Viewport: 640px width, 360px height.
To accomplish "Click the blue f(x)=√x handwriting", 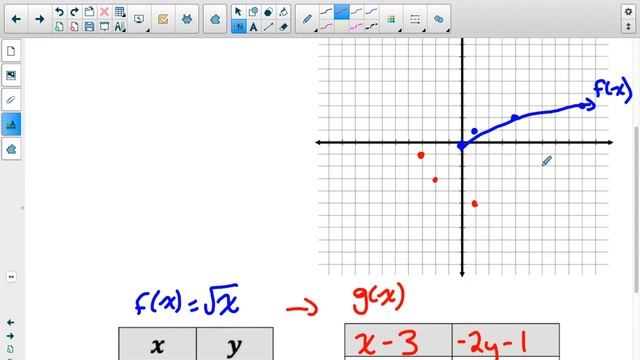I will [x=187, y=301].
